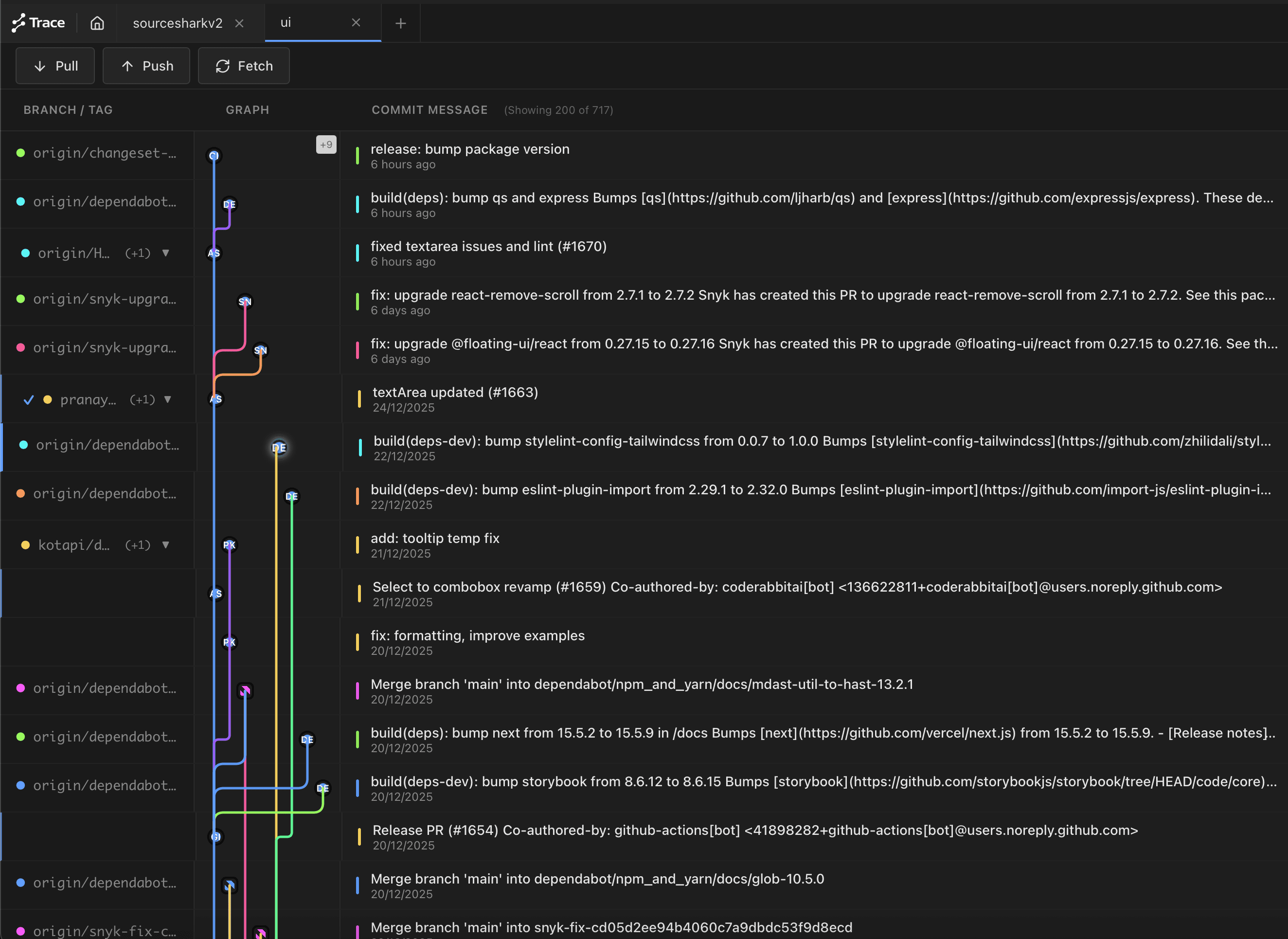Select the highlighted DE commit avatar in the graph
Image resolution: width=1288 pixels, height=939 pixels.
click(x=278, y=447)
